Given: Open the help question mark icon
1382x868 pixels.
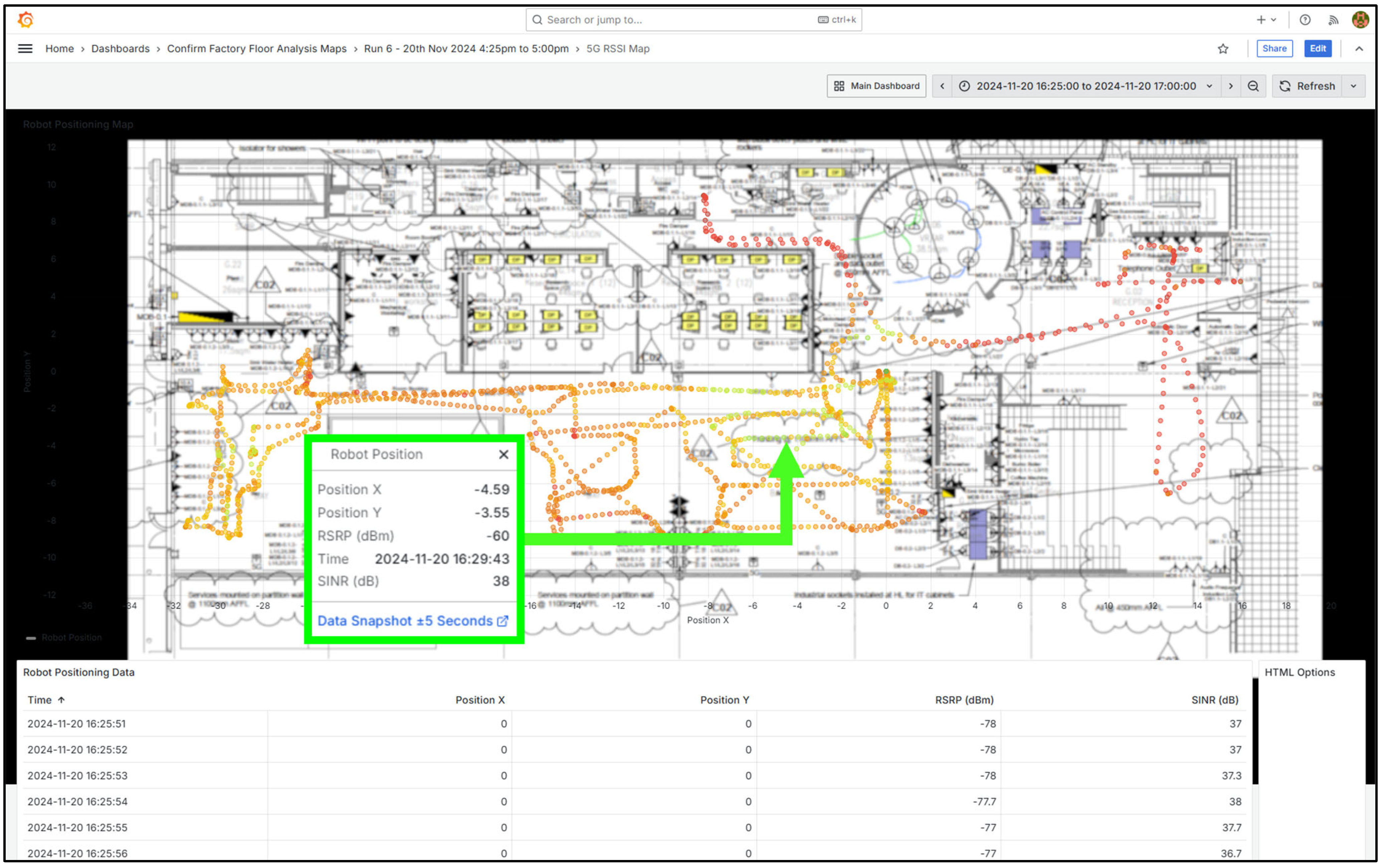Looking at the screenshot, I should point(1305,20).
